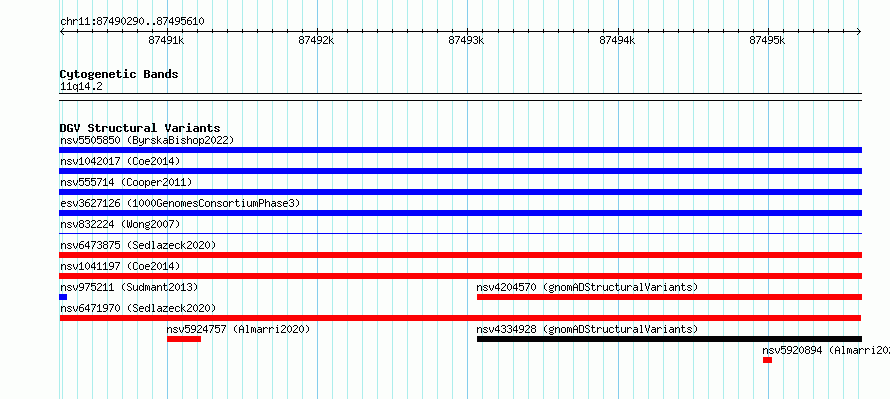Open the nsv6471970 (Sedlazeck2020) variant label

tap(138, 308)
